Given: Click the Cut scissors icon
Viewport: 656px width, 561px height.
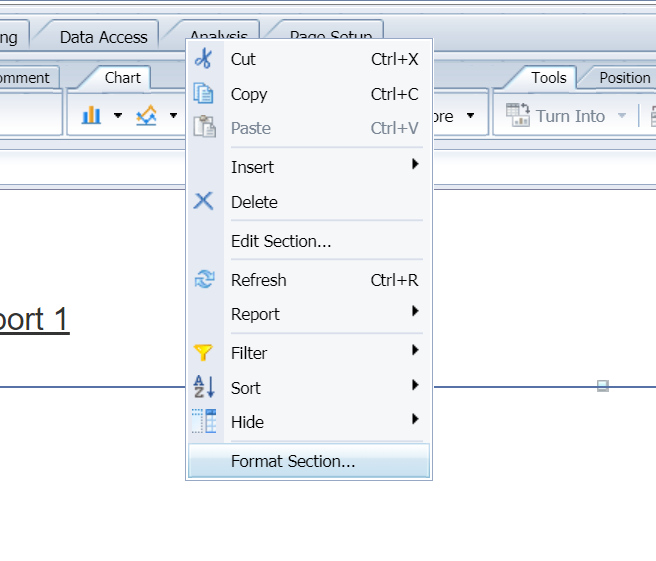Looking at the screenshot, I should [204, 59].
